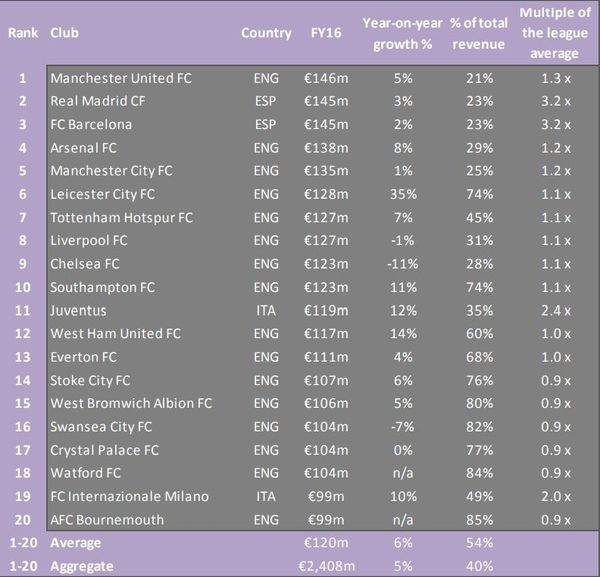The image size is (600, 577).
Task: Select Juventus club name cell
Action: coord(78,311)
